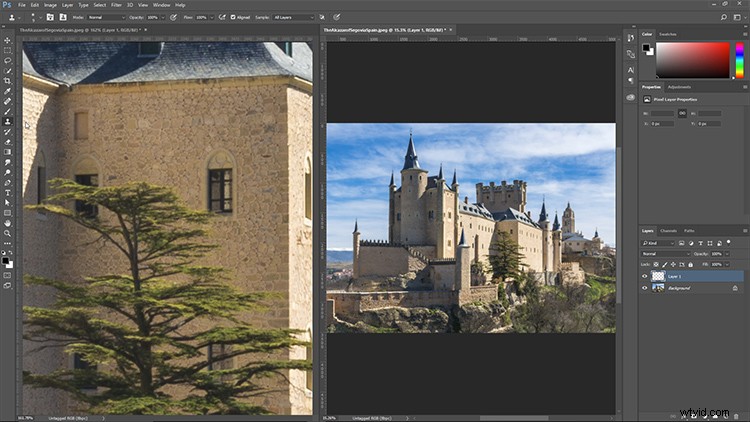Toggle Quick Mask mode
Viewport: 750px width, 422px height.
click(x=7, y=276)
